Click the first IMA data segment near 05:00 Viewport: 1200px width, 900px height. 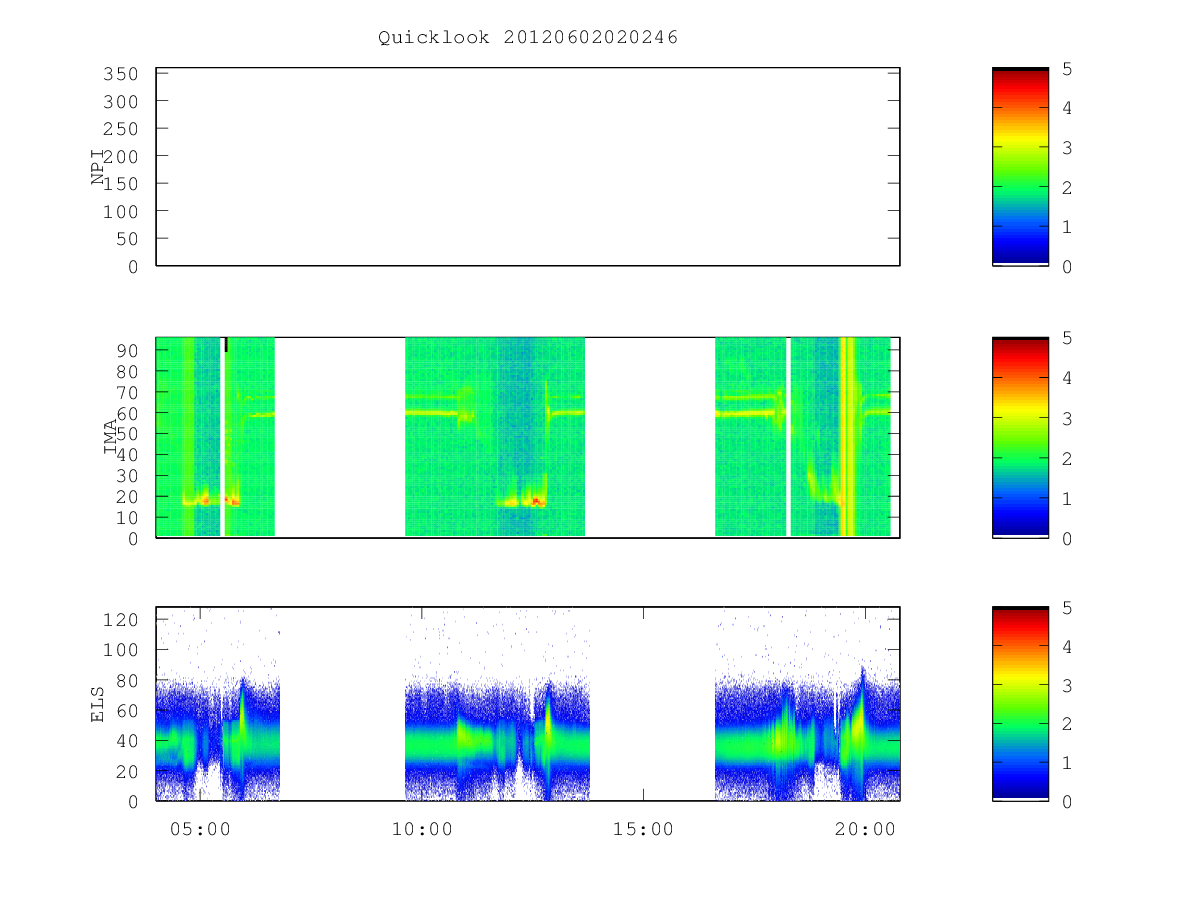tap(215, 437)
